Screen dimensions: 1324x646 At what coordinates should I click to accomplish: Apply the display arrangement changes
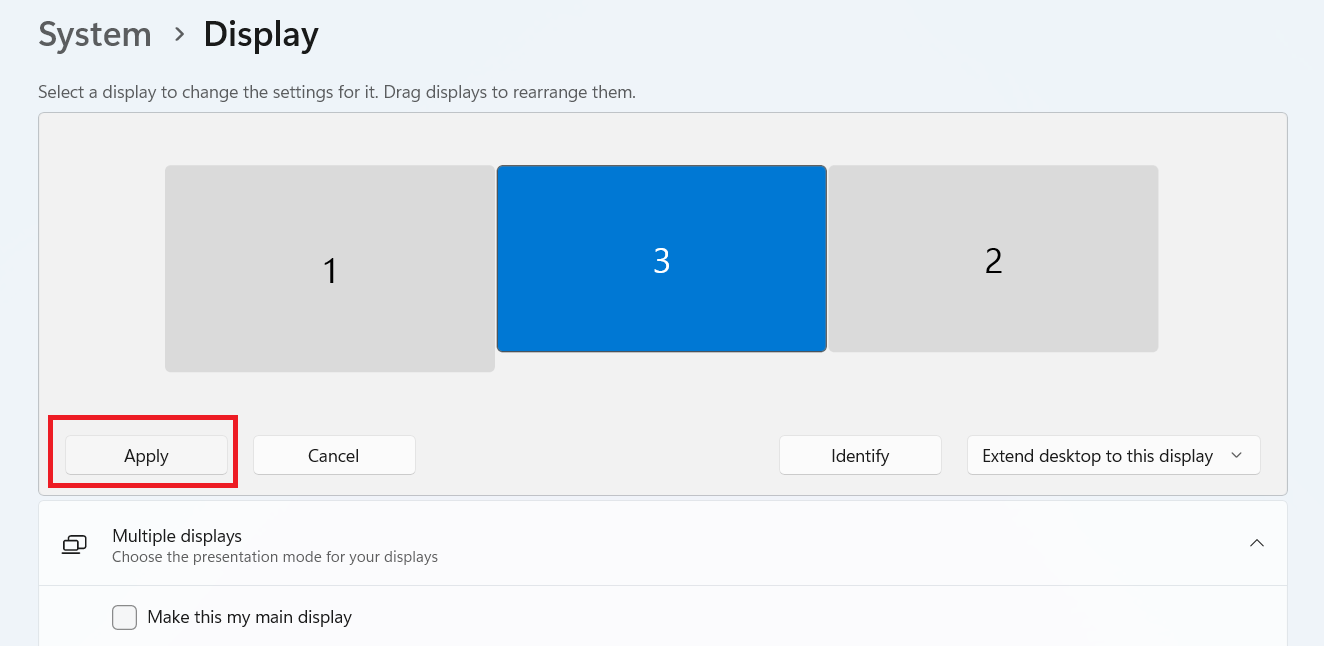click(146, 456)
